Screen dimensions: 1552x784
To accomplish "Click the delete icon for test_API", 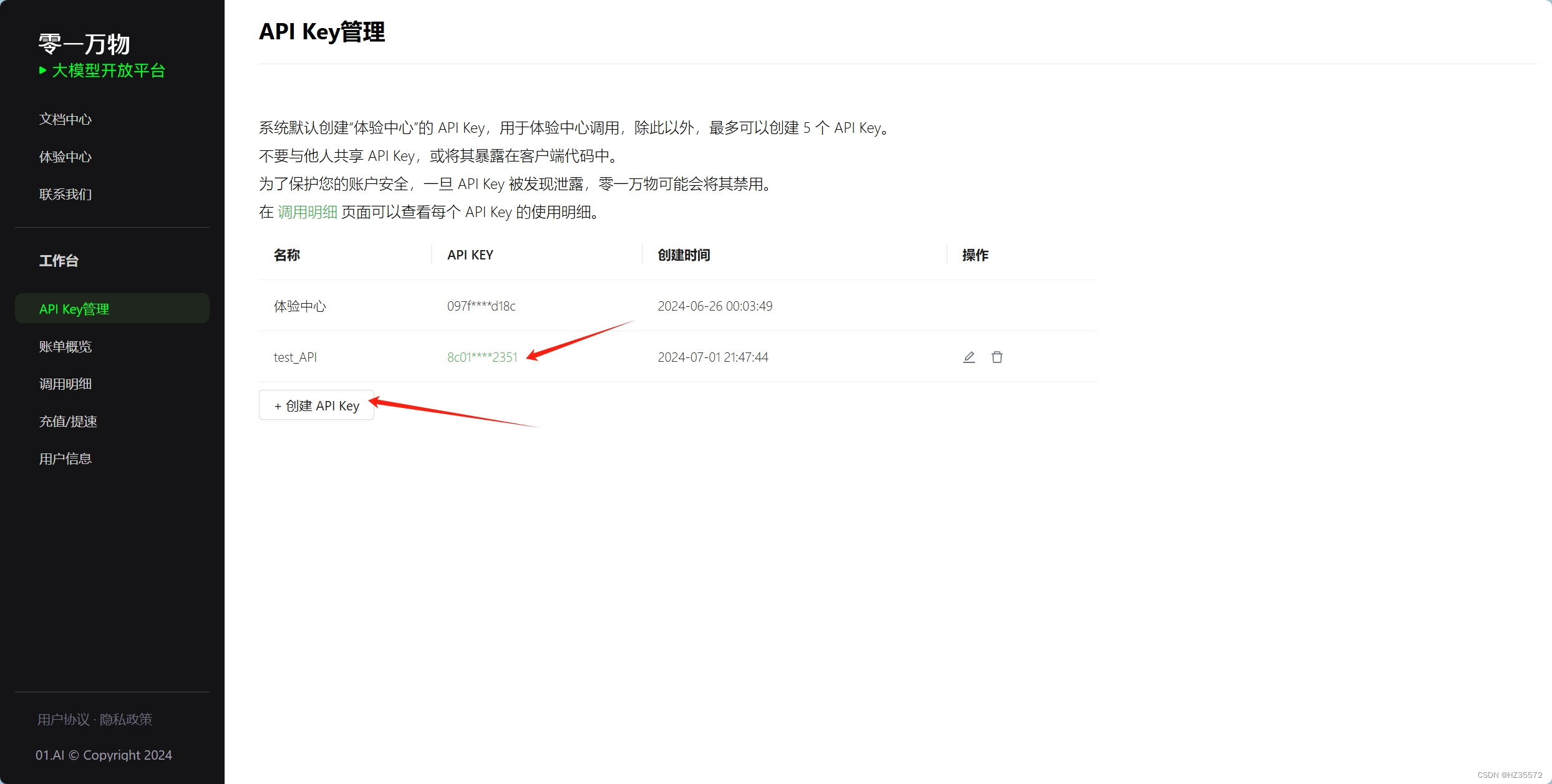I will (x=997, y=358).
